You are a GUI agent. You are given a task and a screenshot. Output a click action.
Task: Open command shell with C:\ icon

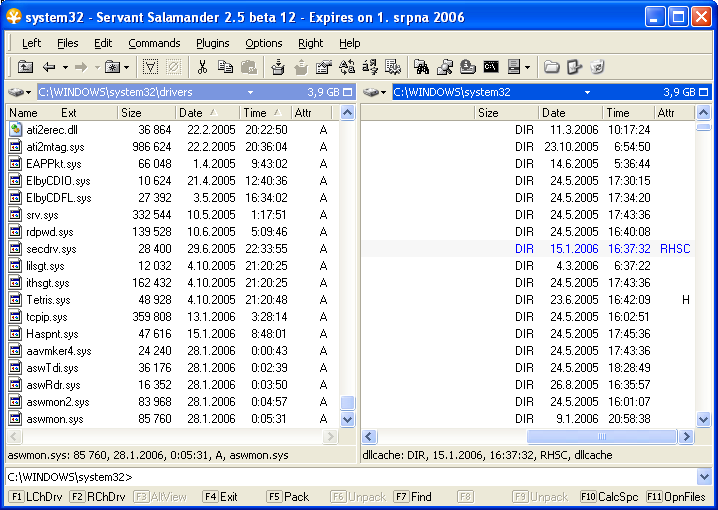coord(491,67)
